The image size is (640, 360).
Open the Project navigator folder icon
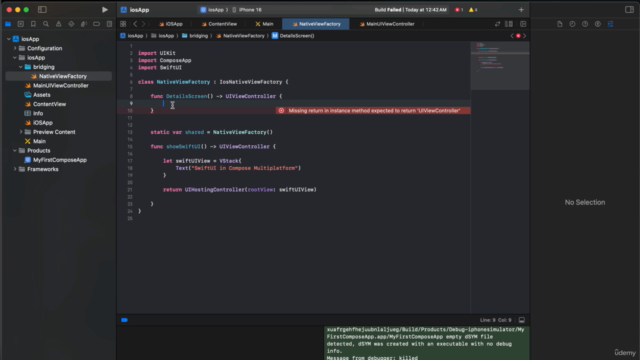(8, 24)
